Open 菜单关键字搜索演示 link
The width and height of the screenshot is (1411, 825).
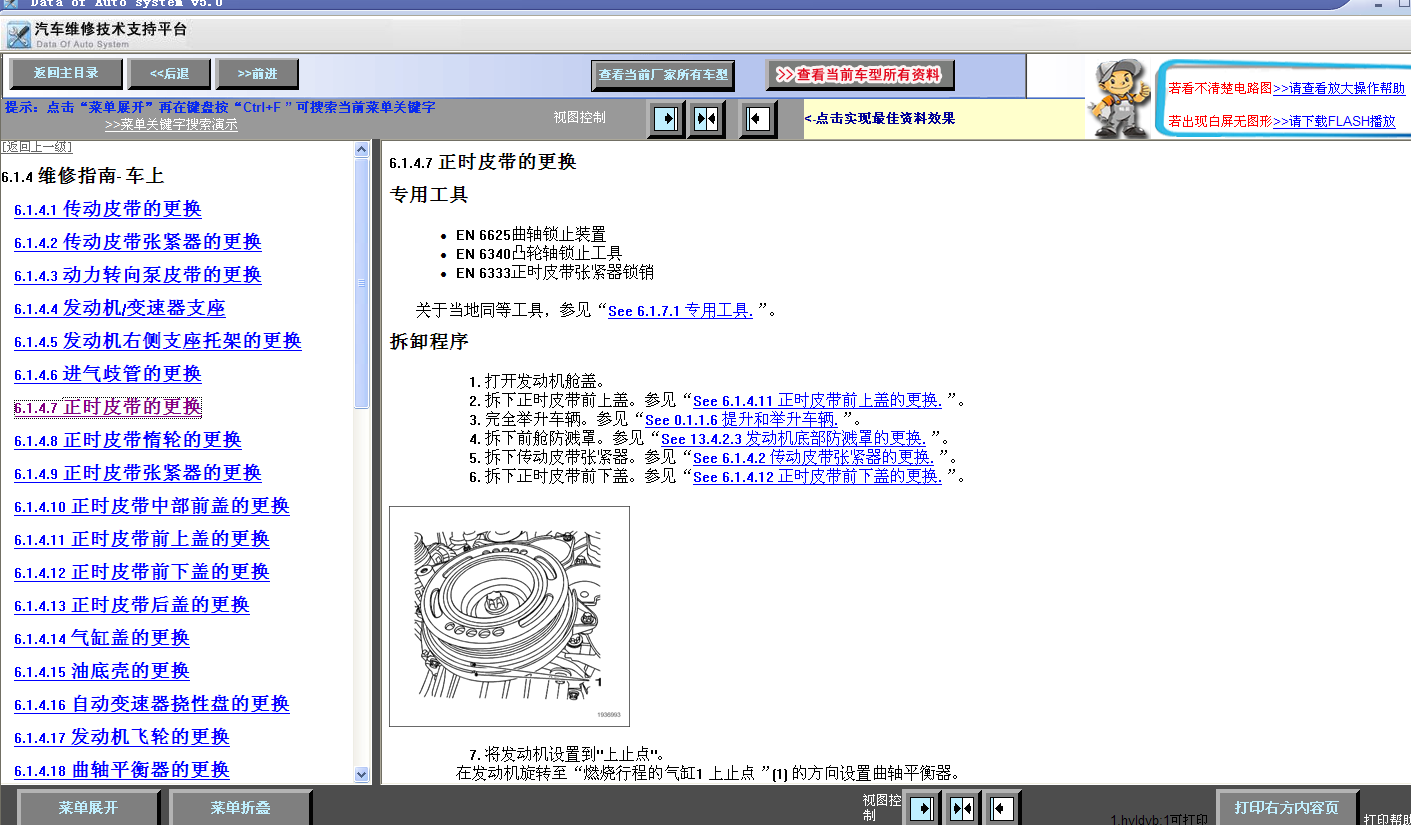tap(171, 125)
